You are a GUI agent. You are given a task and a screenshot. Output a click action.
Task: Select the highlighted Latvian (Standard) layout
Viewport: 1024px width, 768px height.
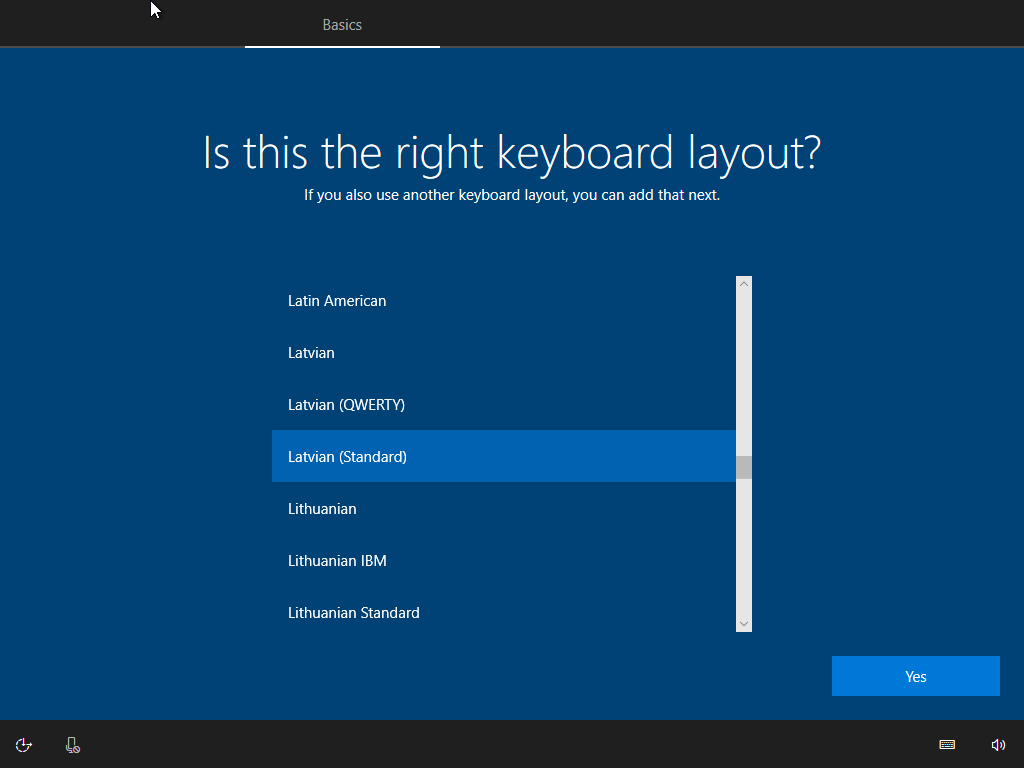pos(347,457)
